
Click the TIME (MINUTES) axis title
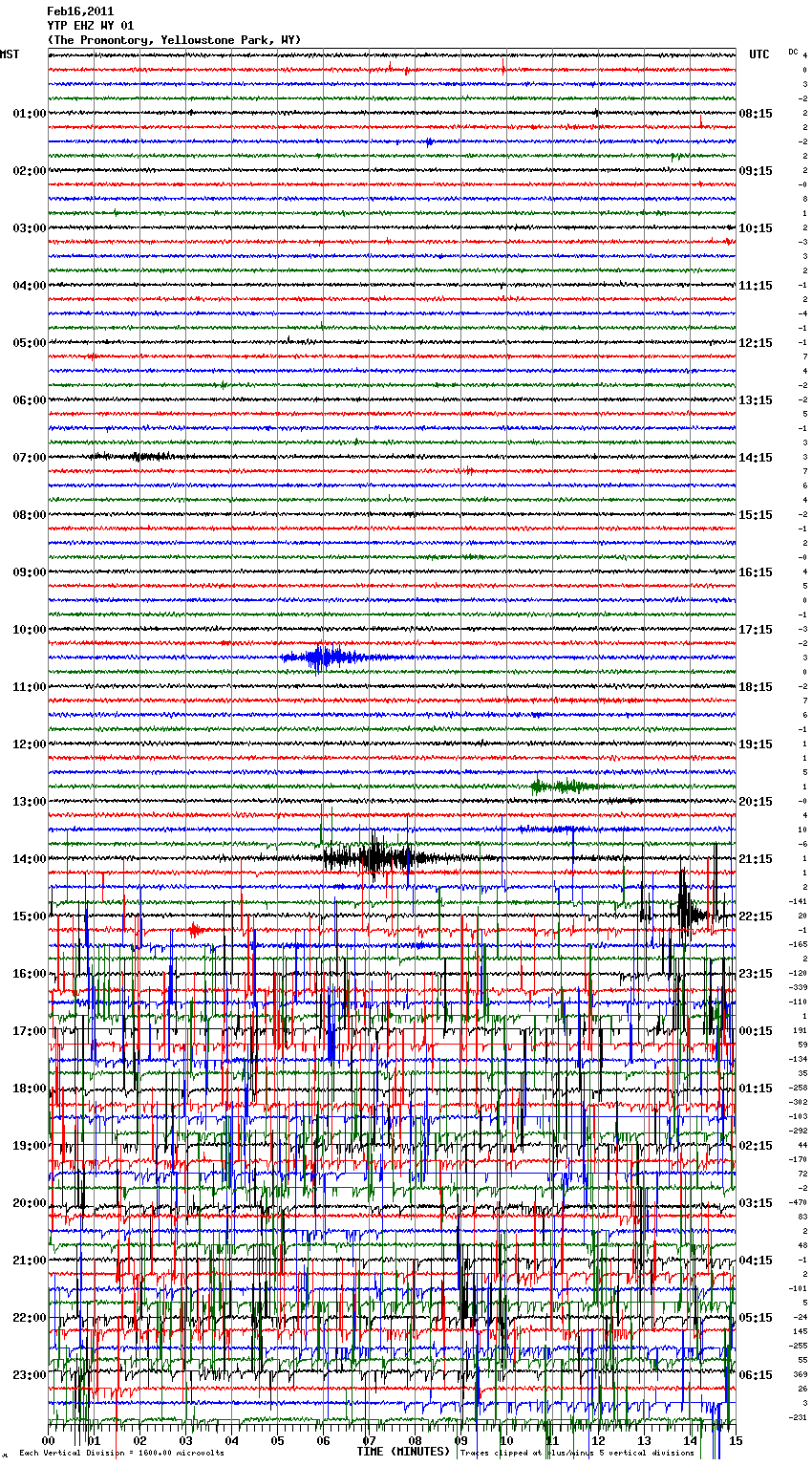point(403,1452)
